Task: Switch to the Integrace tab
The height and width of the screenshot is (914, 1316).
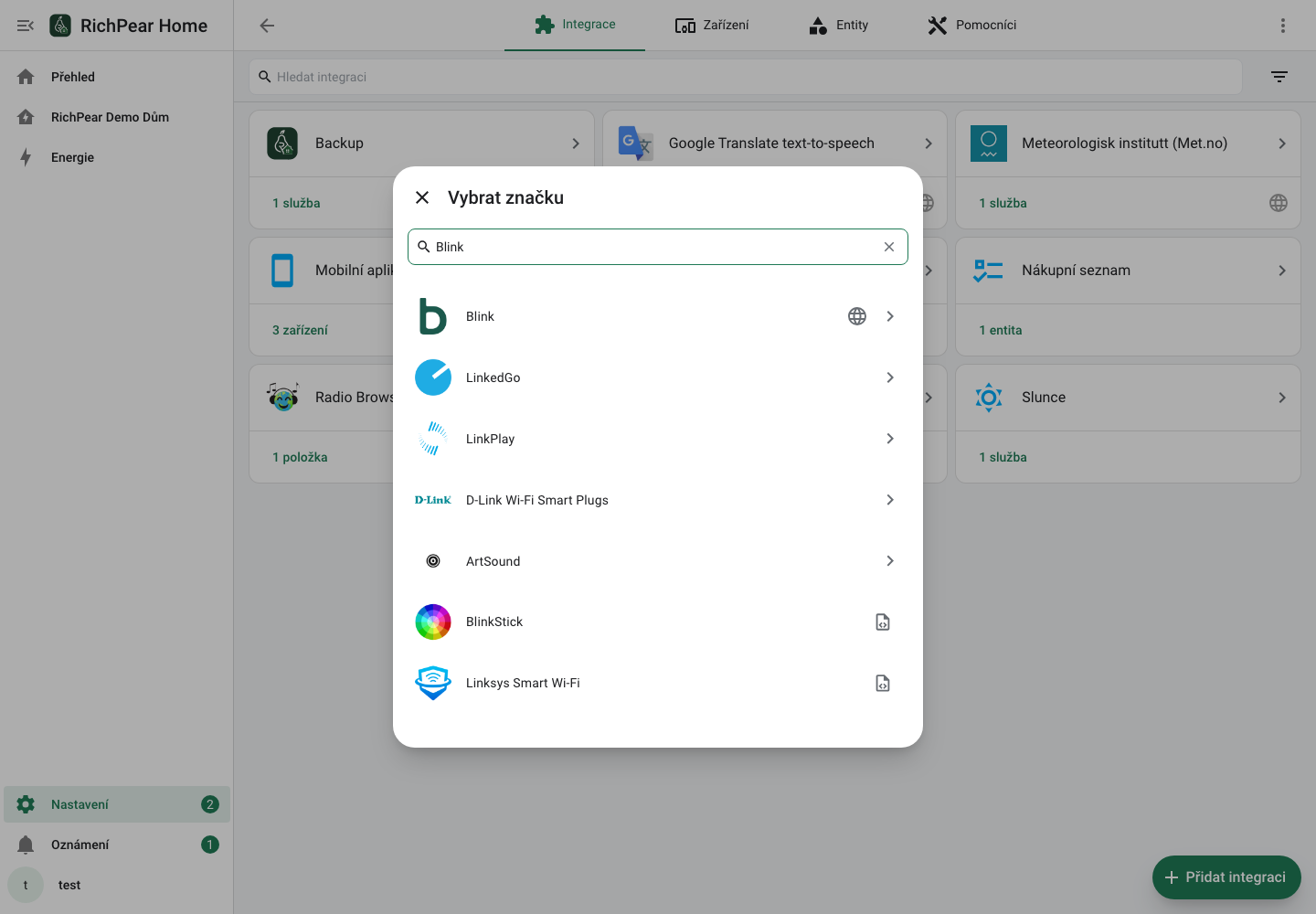Action: tap(575, 25)
